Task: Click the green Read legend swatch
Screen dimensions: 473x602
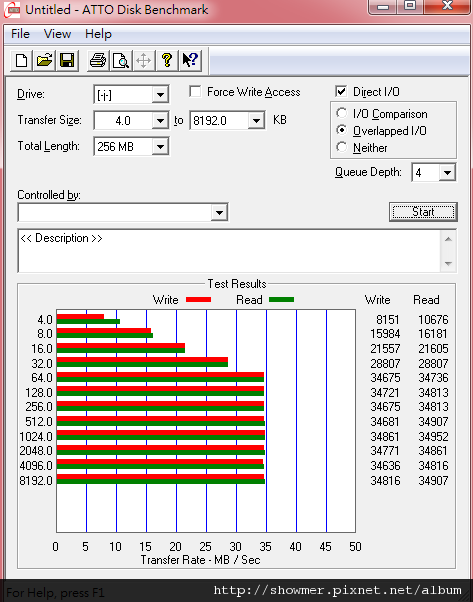Action: (x=281, y=299)
